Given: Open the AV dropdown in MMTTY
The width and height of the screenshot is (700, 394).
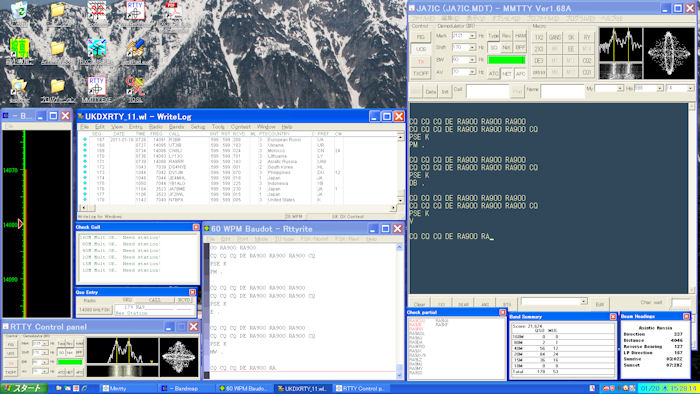Looking at the screenshot, I should click(x=472, y=72).
